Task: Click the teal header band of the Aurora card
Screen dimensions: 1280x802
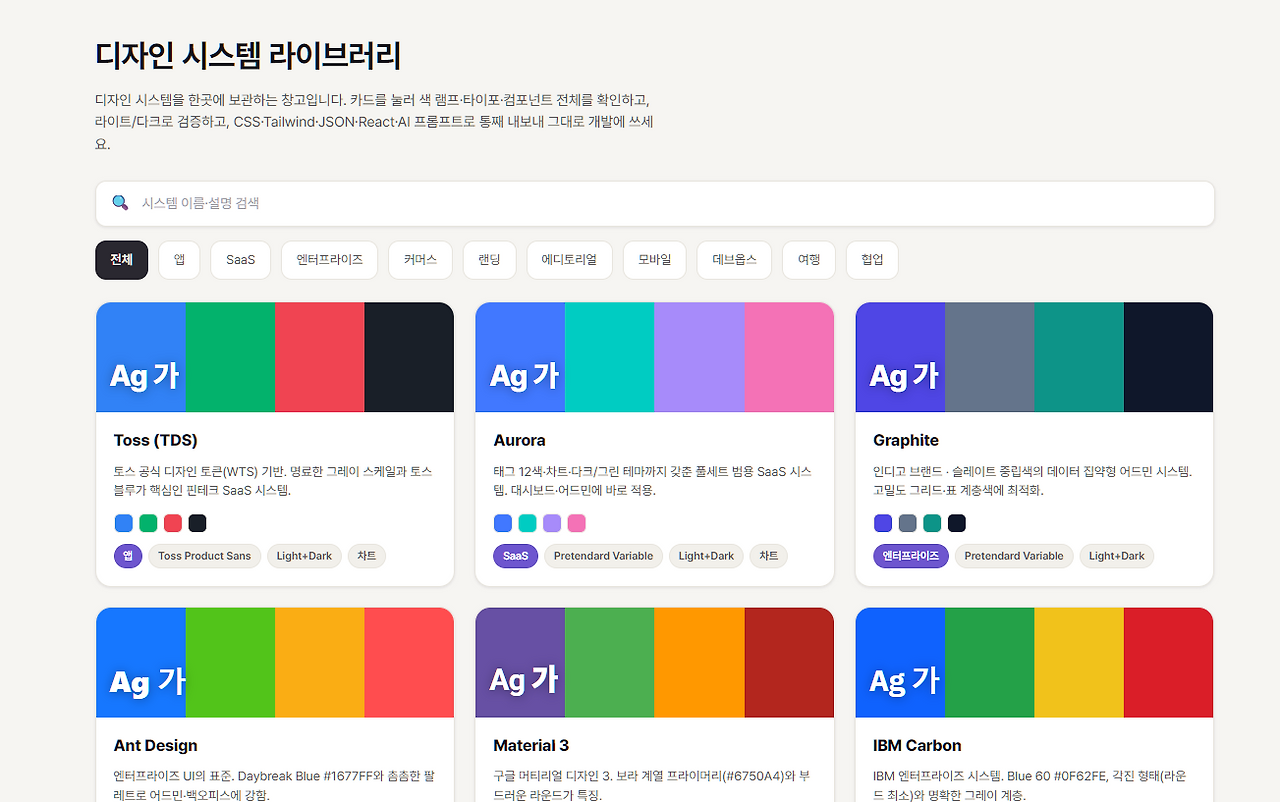Action: (610, 357)
